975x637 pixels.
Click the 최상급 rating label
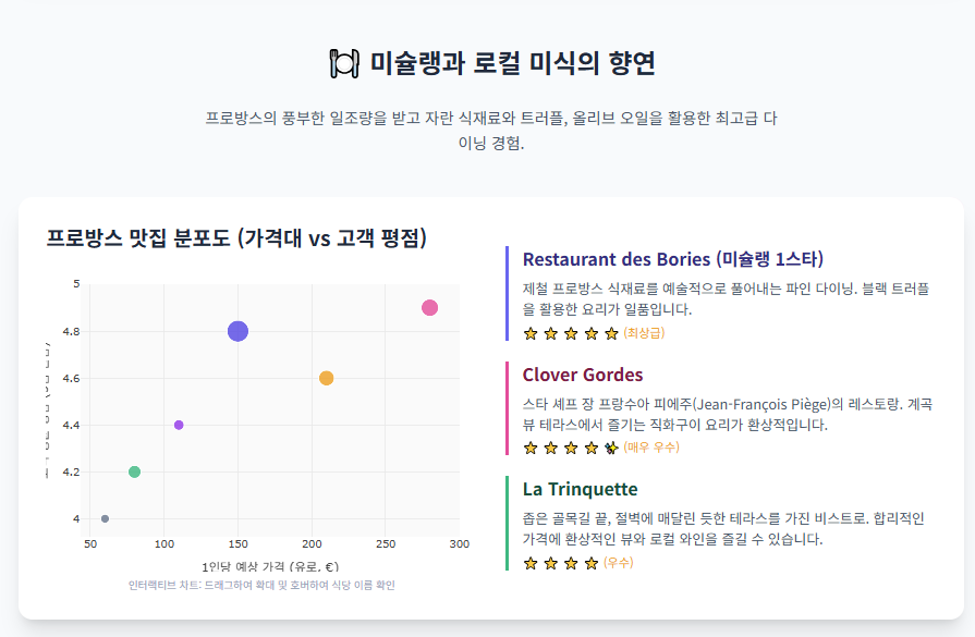(644, 333)
